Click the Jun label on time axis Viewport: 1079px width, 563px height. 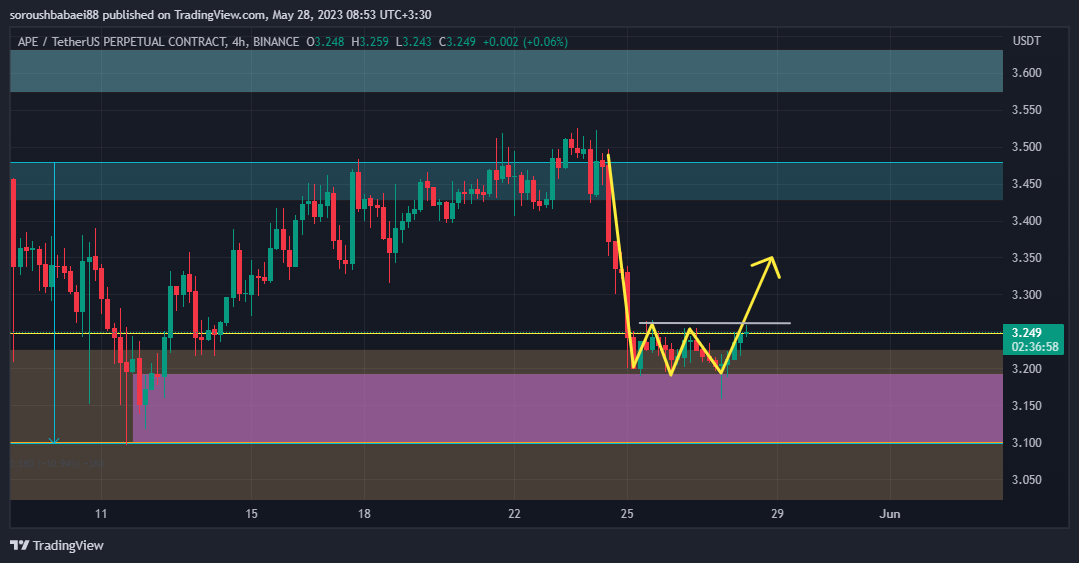tap(890, 514)
